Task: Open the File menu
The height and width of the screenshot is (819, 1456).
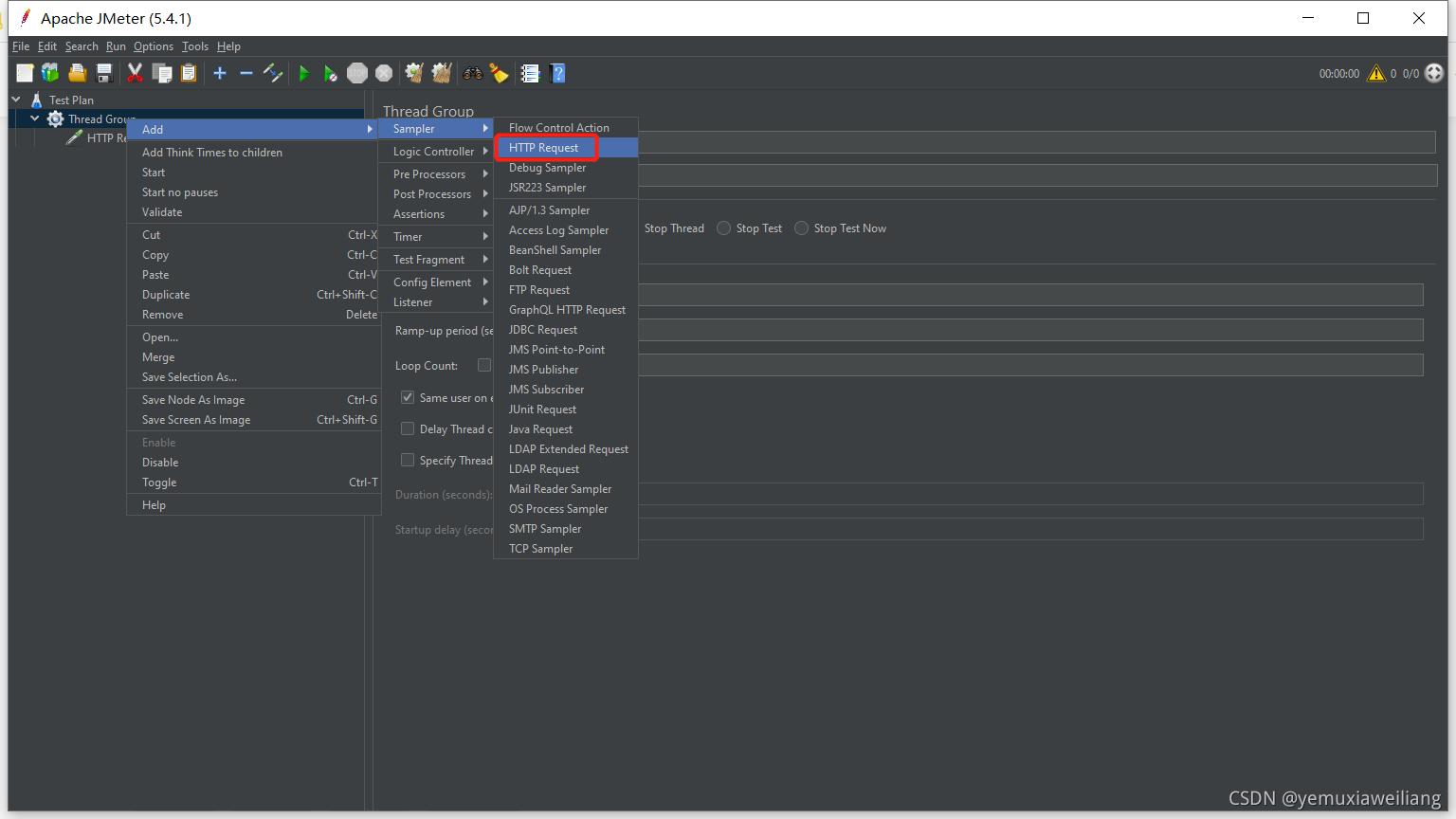Action: pyautogui.click(x=21, y=45)
